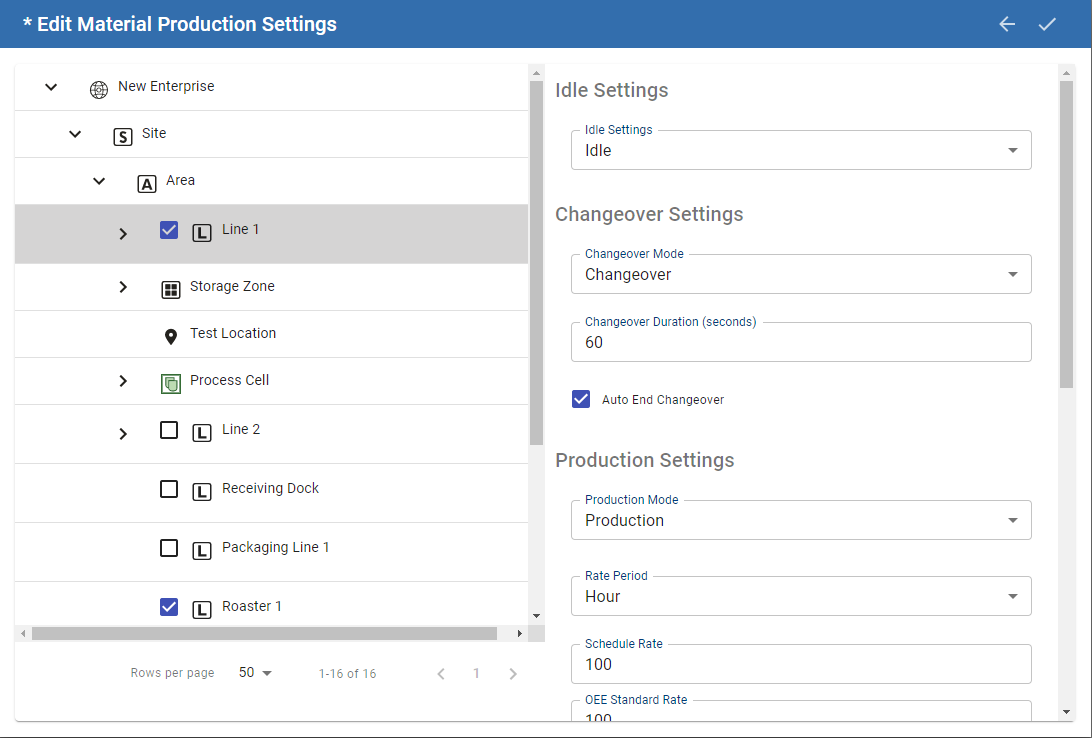Screen dimensions: 1092x738
Task: Open the Idle Settings dropdown
Action: pos(801,150)
